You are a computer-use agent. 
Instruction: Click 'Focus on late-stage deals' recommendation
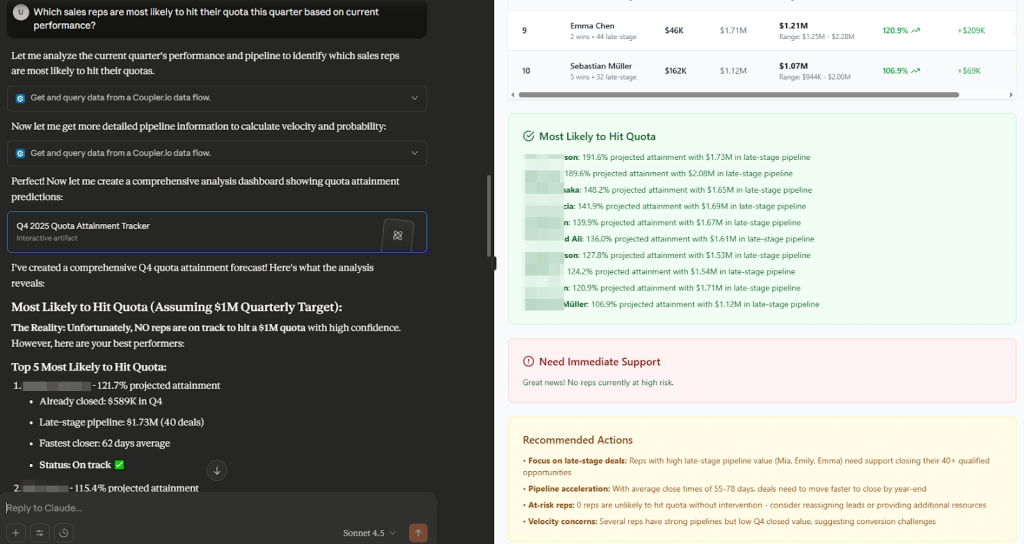point(756,466)
